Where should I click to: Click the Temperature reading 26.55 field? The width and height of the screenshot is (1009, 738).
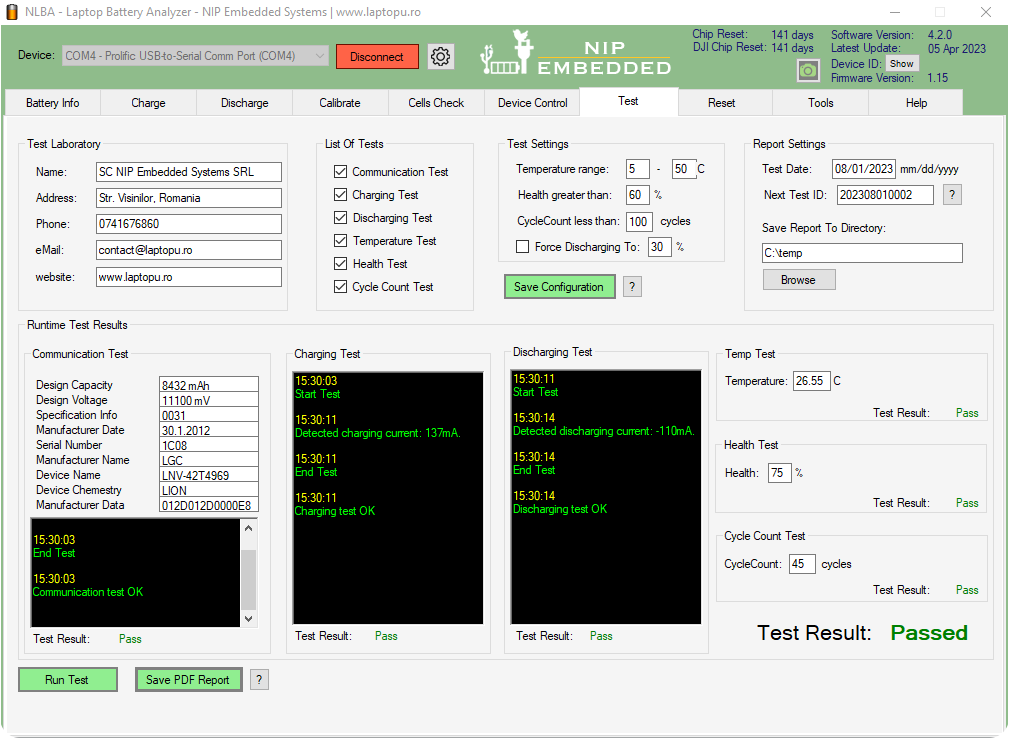pyautogui.click(x=811, y=381)
